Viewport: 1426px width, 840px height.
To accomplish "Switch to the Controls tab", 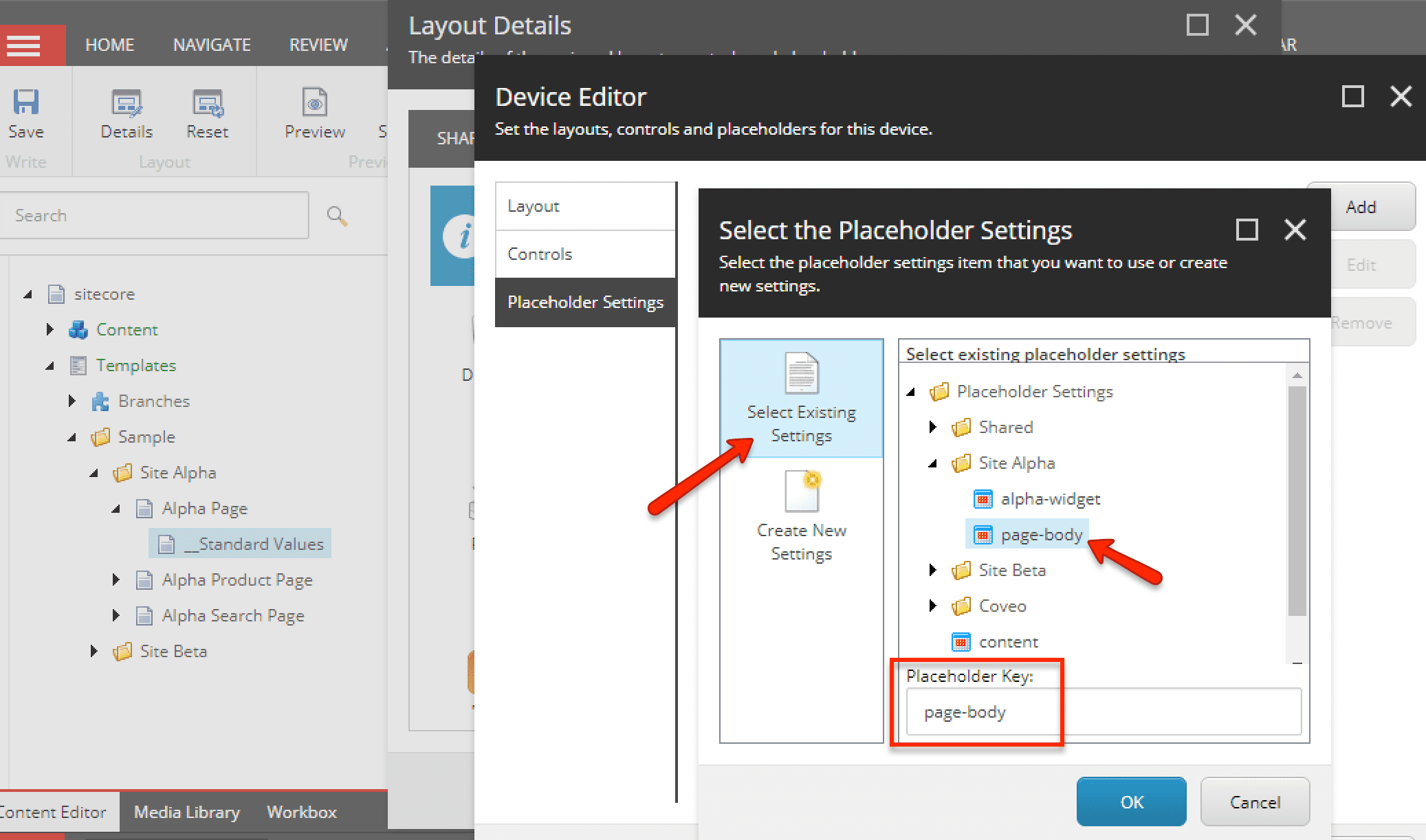I will tap(585, 254).
